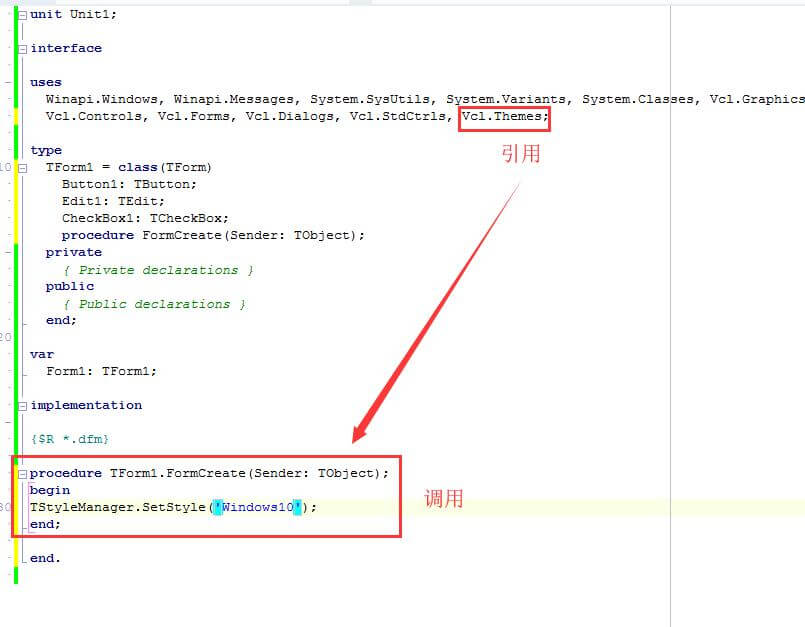Click Vcl.Themes in the uses clause

[x=504, y=117]
